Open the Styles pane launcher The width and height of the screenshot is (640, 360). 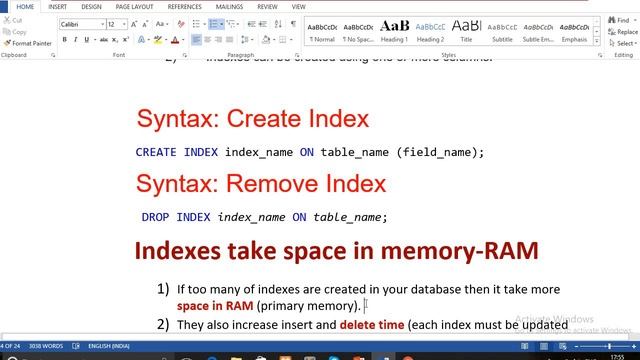[600, 55]
